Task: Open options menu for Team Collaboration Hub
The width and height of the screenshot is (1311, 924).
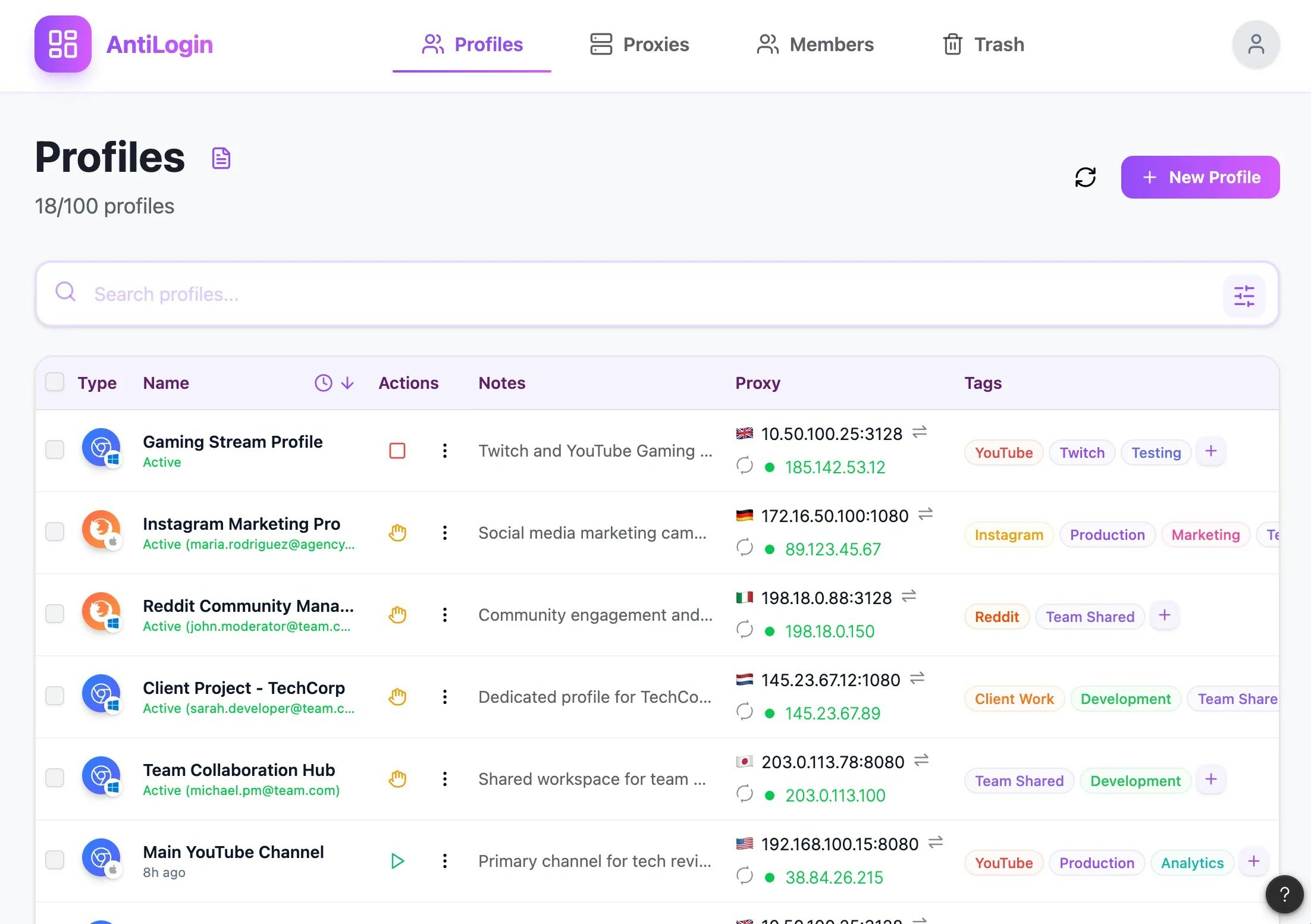Action: [x=444, y=779]
